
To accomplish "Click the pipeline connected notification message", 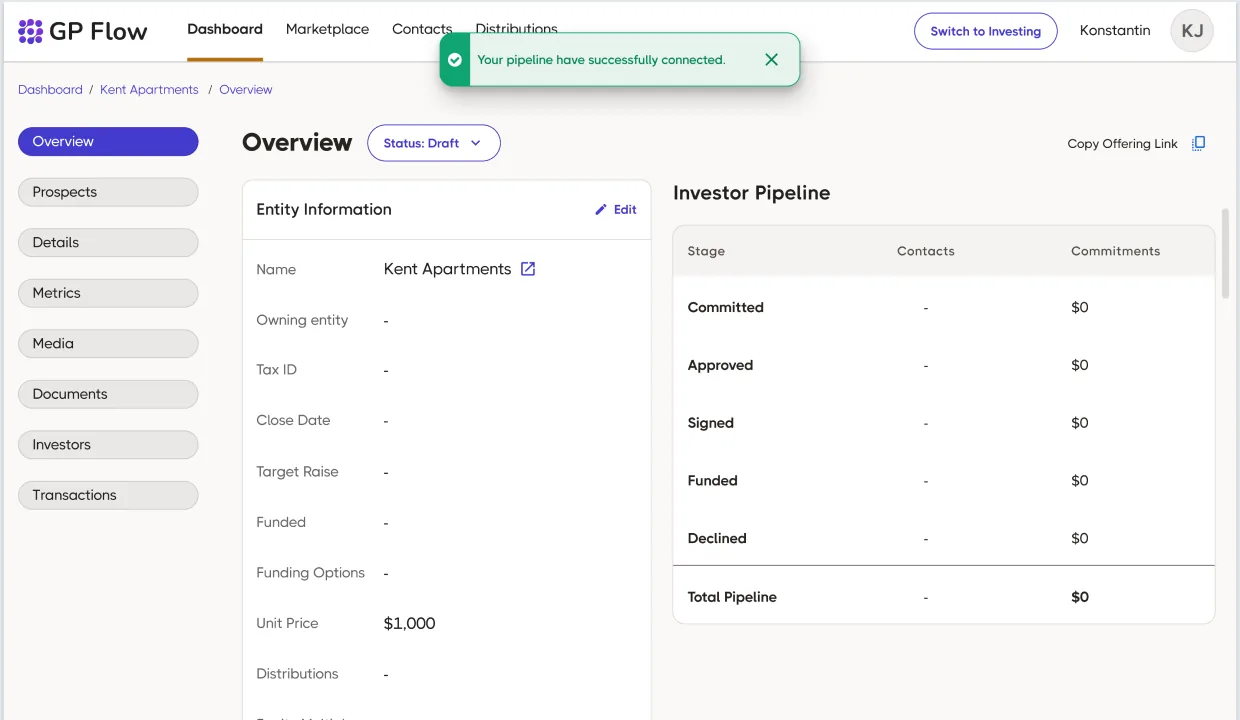I will (601, 60).
